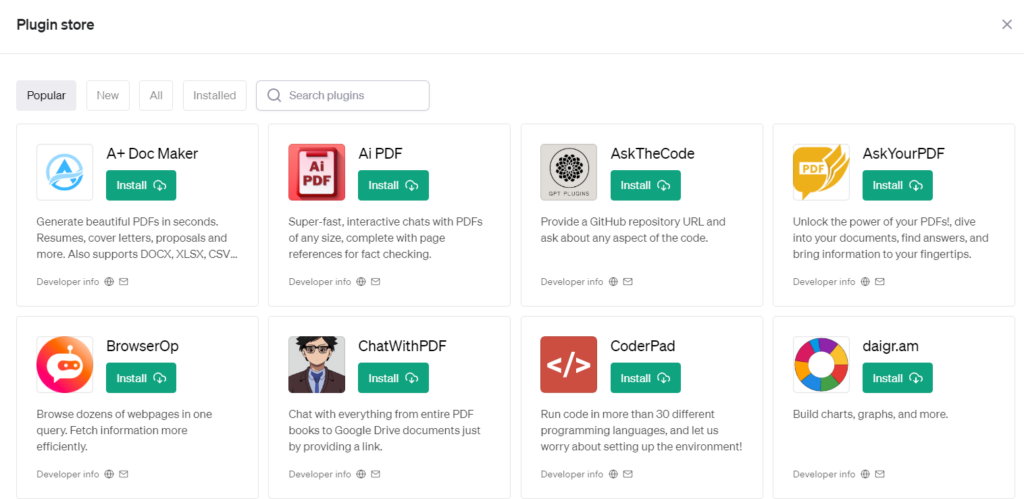Install the AskYourPDF plugin
The width and height of the screenshot is (1024, 499).
coord(897,185)
